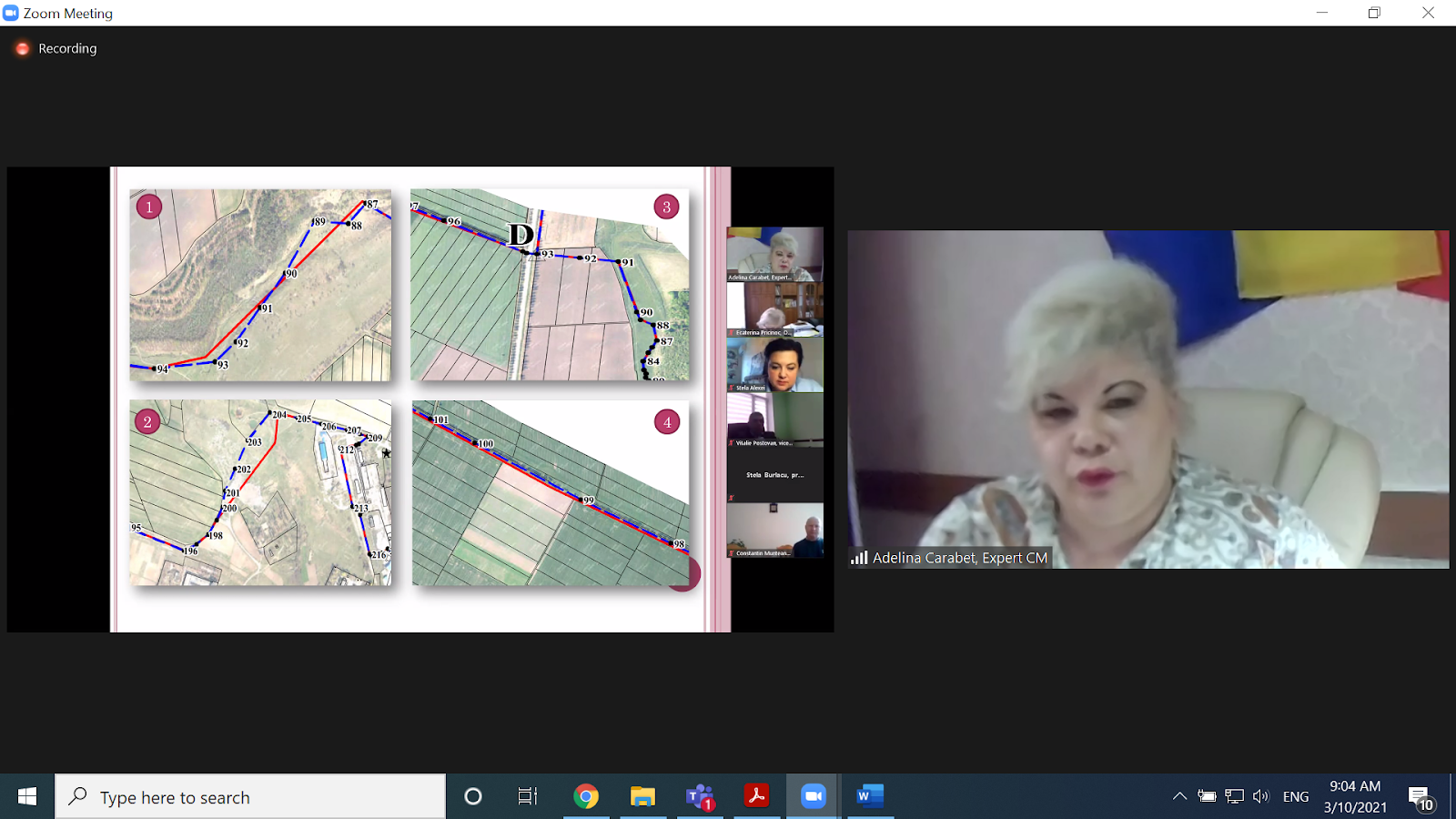
Task: Switch to Microsoft Teams in the taskbar
Action: (699, 797)
